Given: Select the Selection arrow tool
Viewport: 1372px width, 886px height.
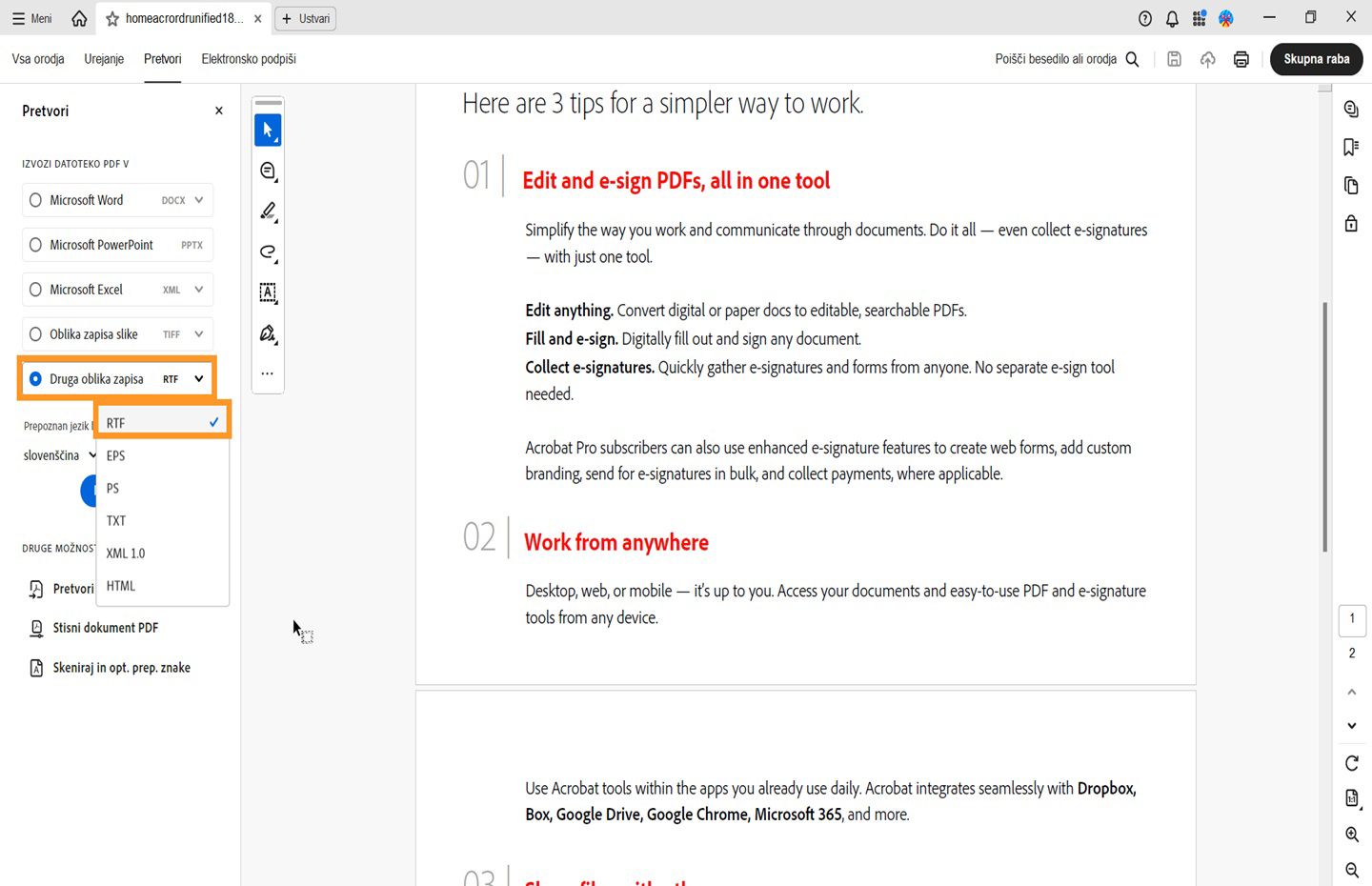Looking at the screenshot, I should (268, 130).
